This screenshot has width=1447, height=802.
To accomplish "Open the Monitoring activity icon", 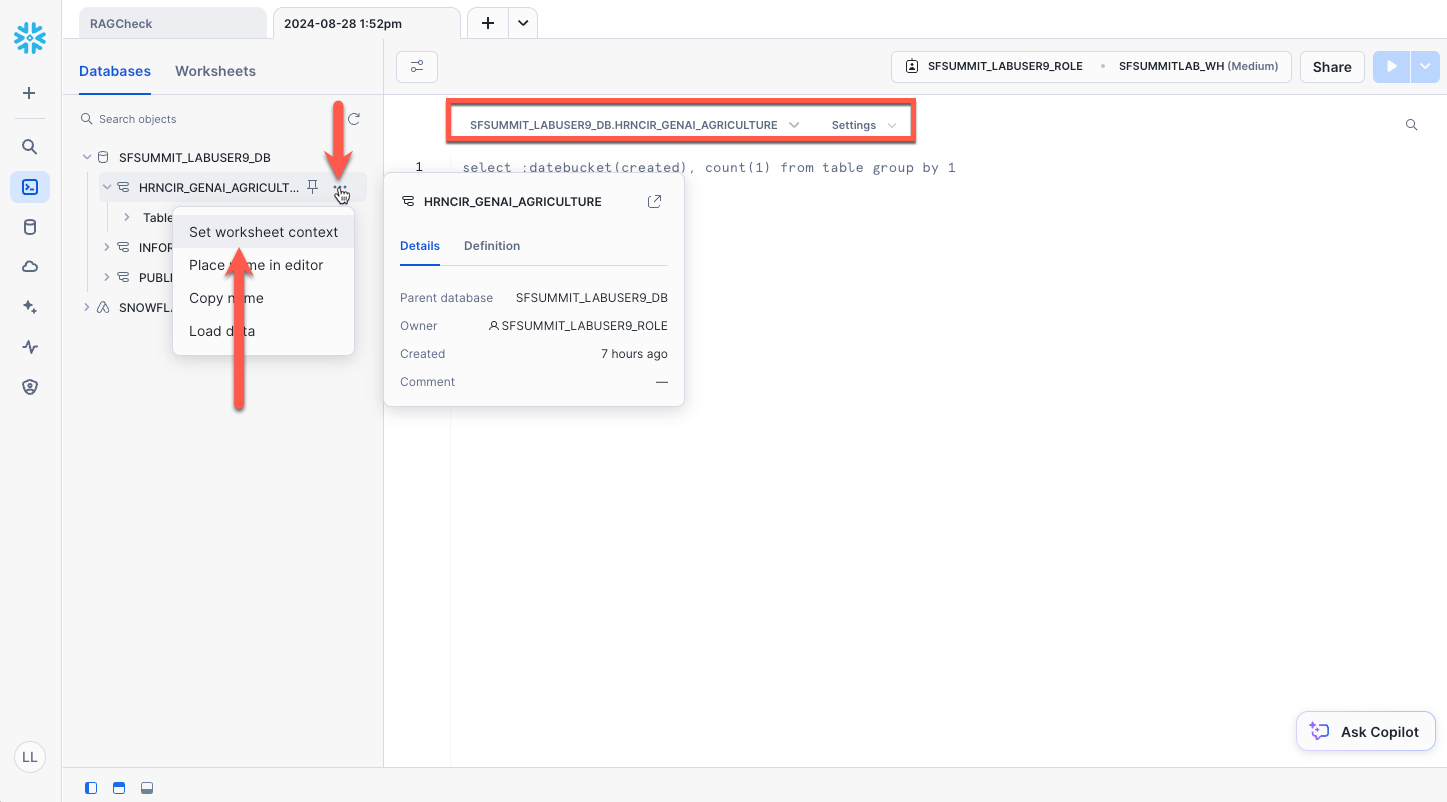I will point(30,347).
